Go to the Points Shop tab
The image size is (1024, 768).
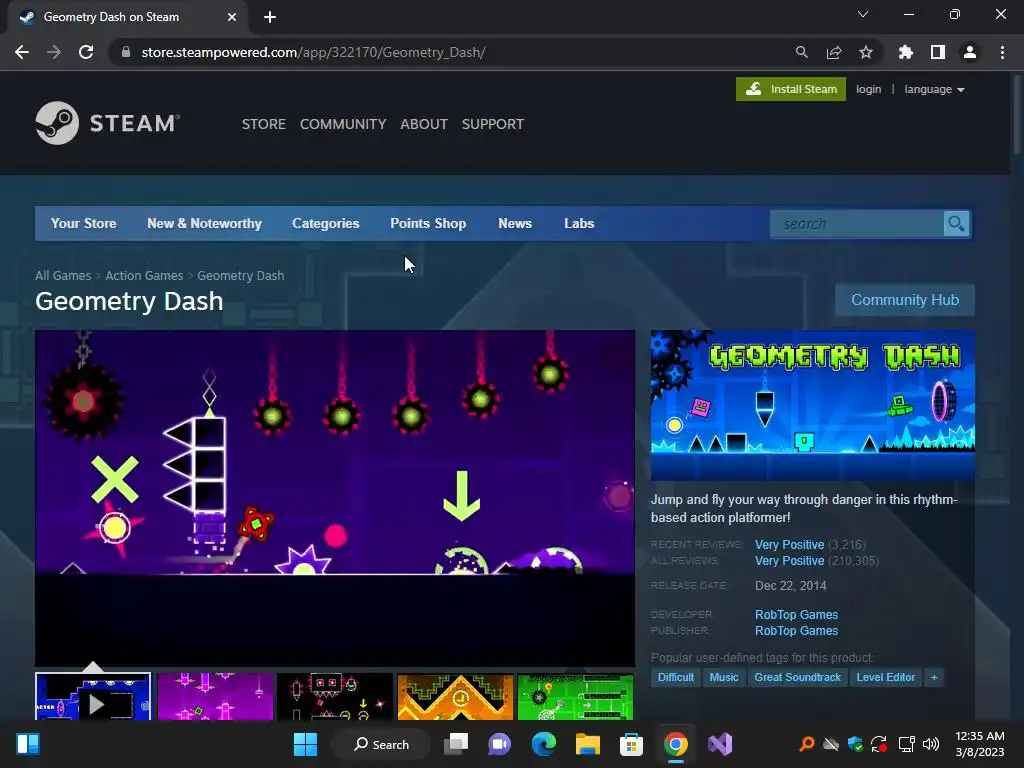pyautogui.click(x=428, y=223)
